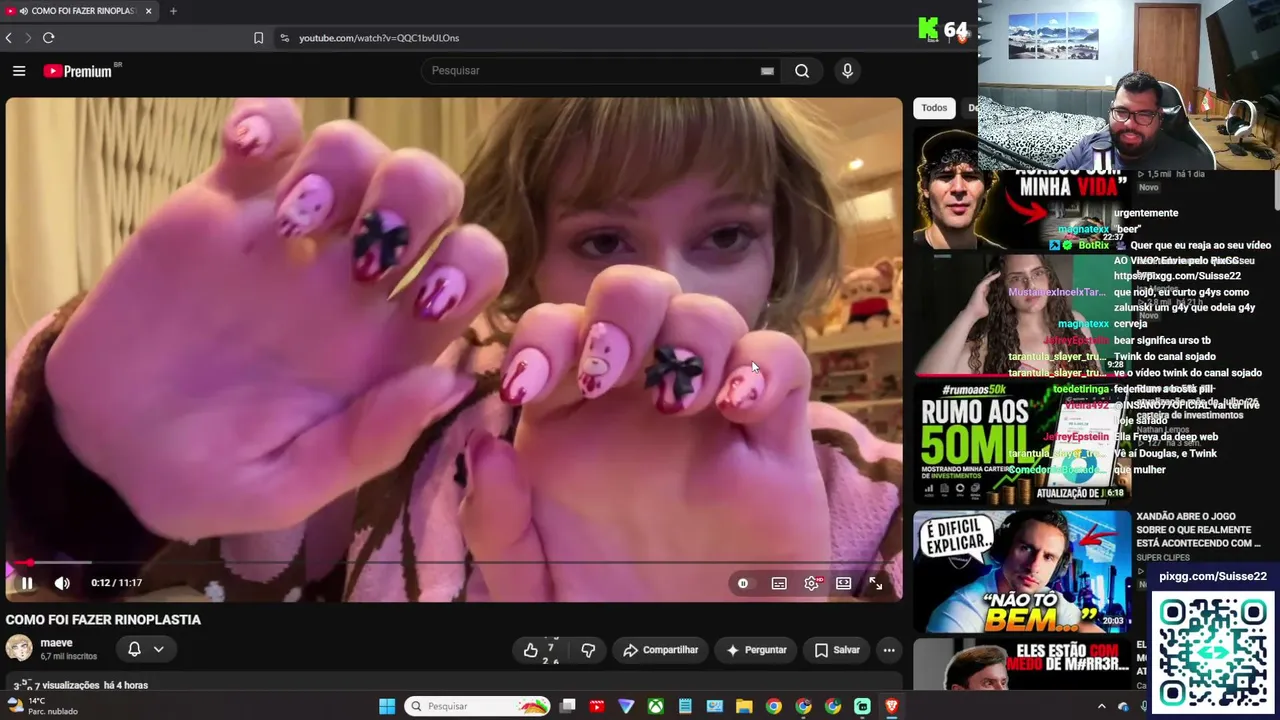Open the more actions three-dot menu
The image size is (1280, 720).
(889, 650)
